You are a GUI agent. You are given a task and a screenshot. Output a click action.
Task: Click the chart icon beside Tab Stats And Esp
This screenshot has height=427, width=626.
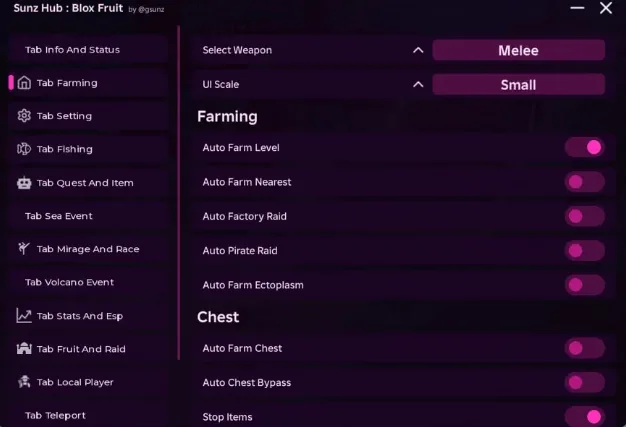[x=24, y=315]
